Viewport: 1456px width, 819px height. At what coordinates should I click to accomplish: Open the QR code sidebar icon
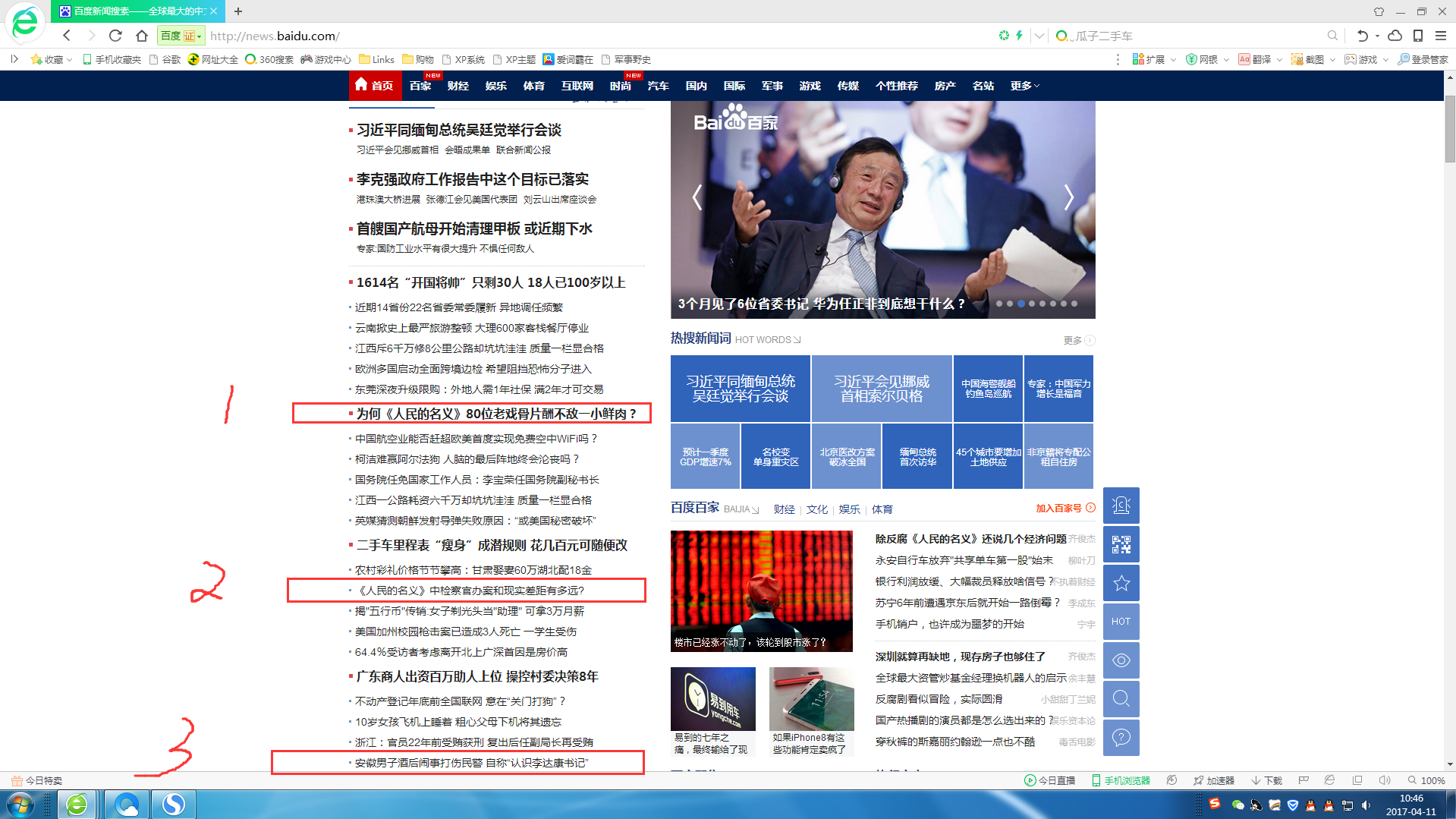[1121, 545]
